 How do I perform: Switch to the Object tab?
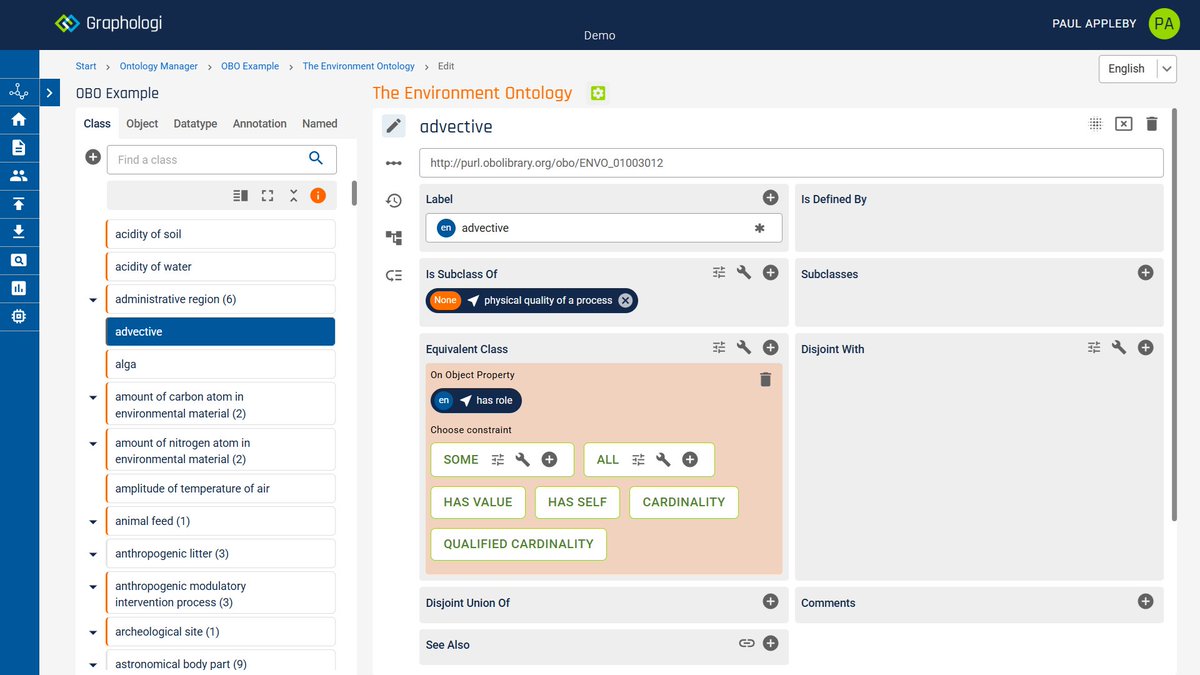coord(142,124)
